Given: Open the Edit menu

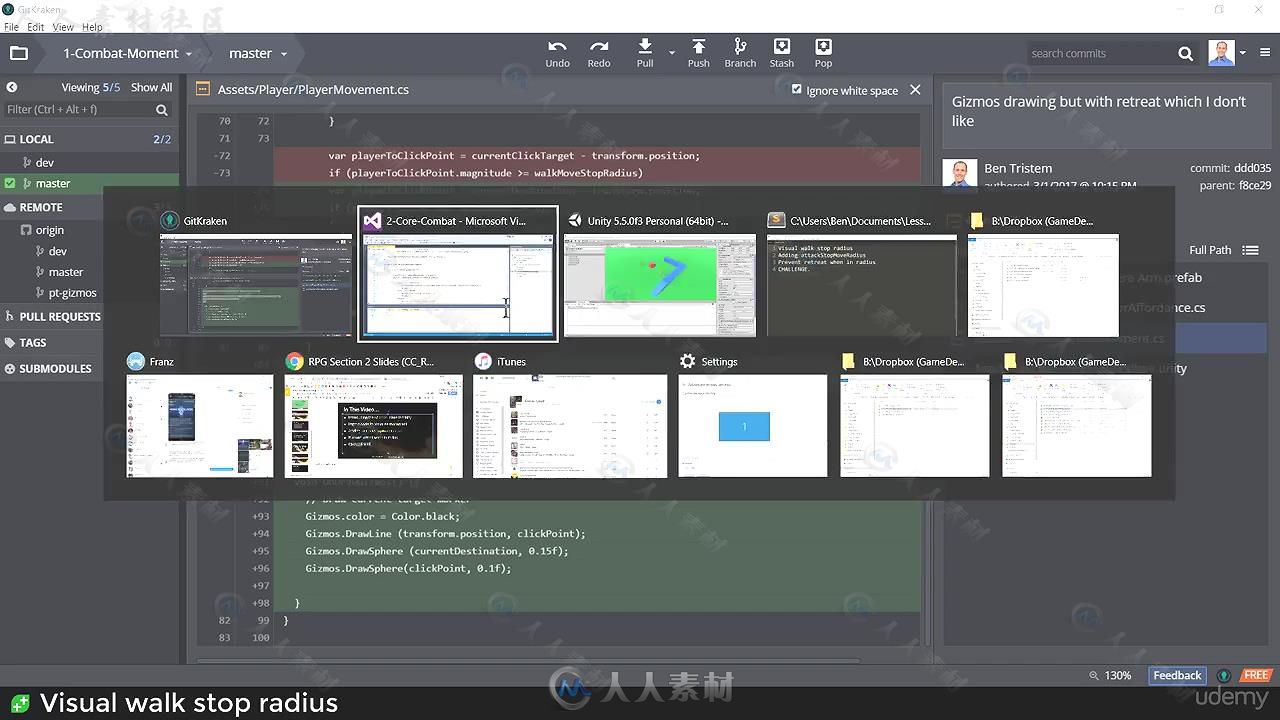Looking at the screenshot, I should (x=35, y=27).
